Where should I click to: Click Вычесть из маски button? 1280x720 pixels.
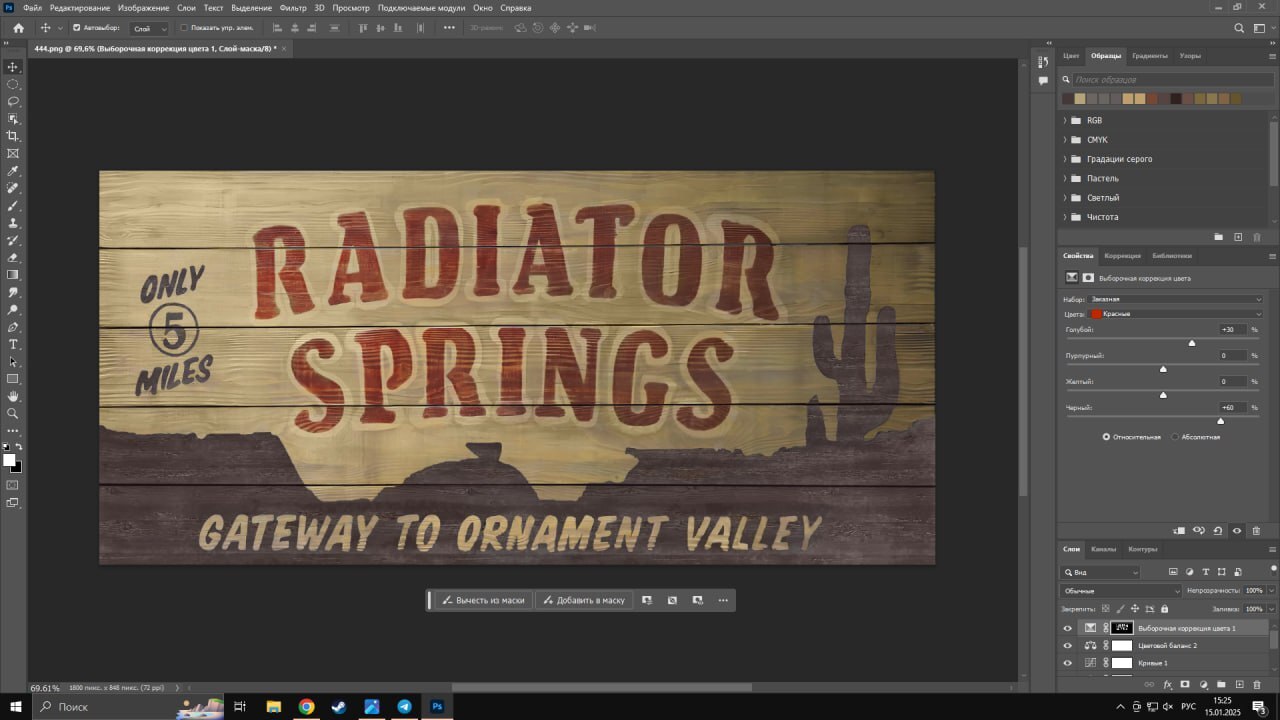(484, 600)
